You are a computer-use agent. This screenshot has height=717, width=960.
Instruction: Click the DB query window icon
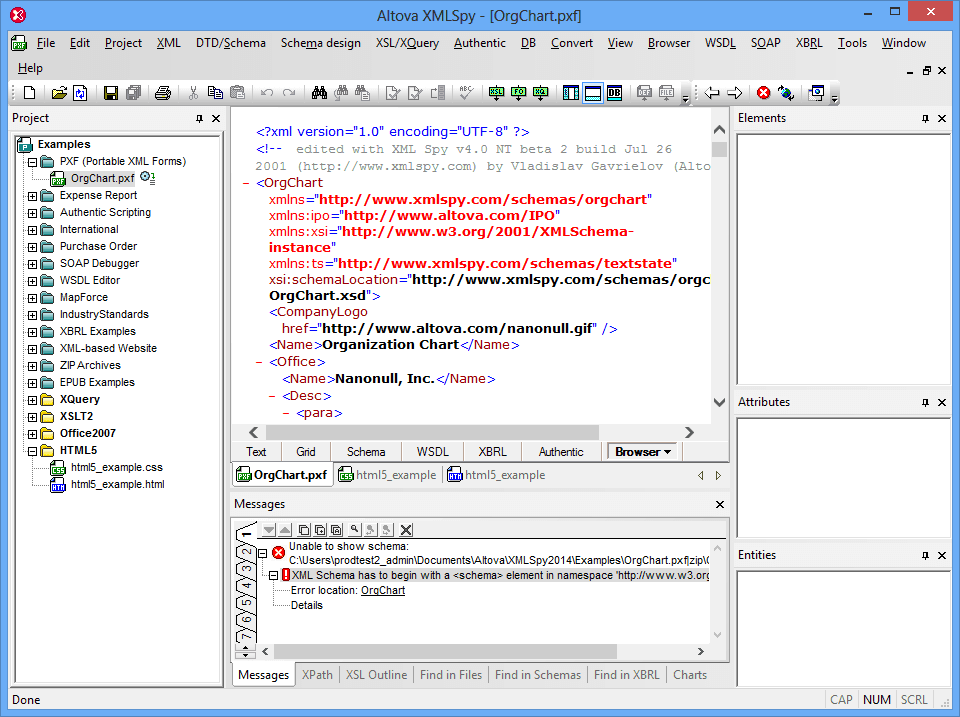(615, 93)
